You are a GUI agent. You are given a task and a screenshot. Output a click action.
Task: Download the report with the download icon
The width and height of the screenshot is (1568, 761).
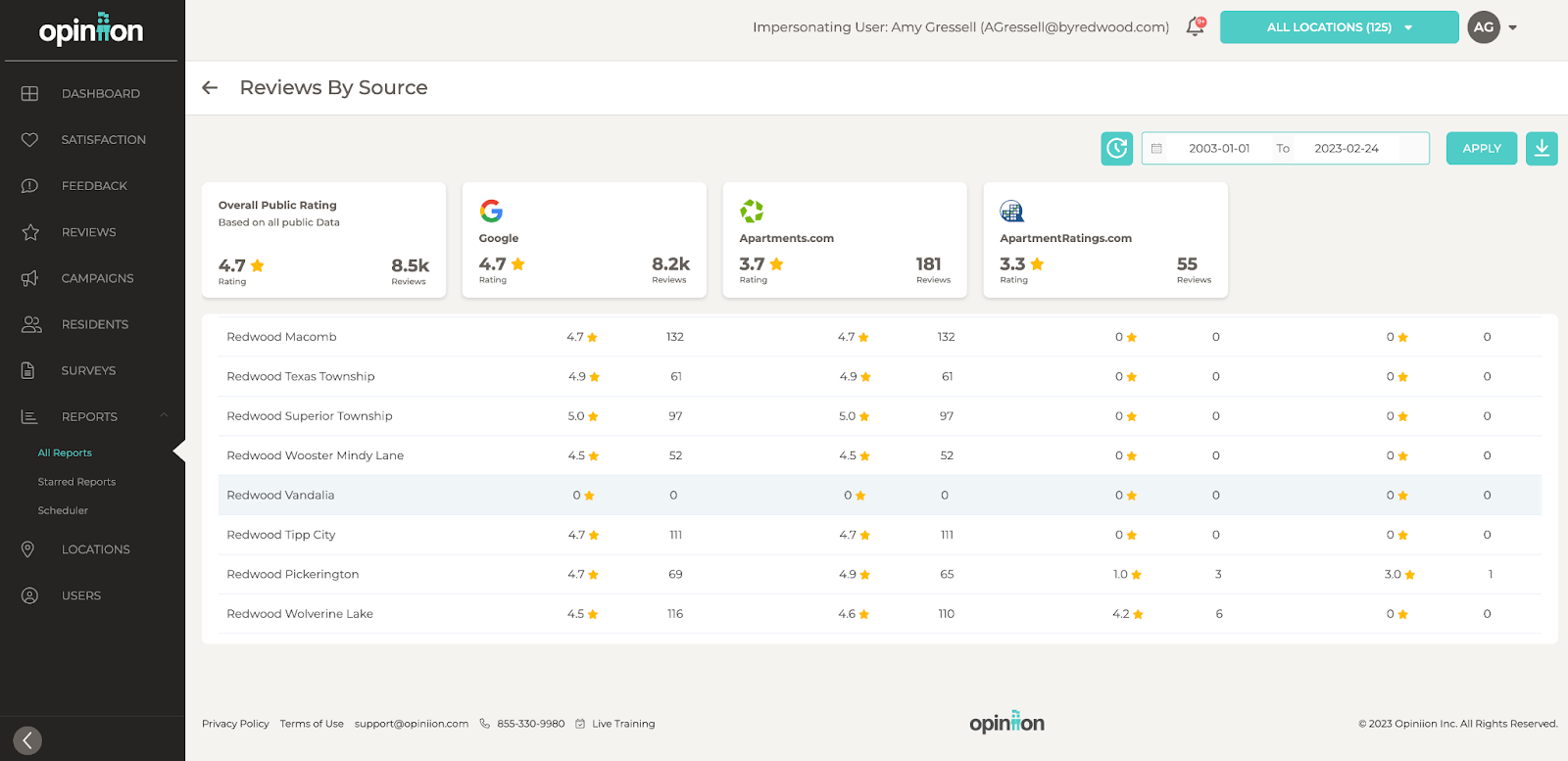[1542, 149]
